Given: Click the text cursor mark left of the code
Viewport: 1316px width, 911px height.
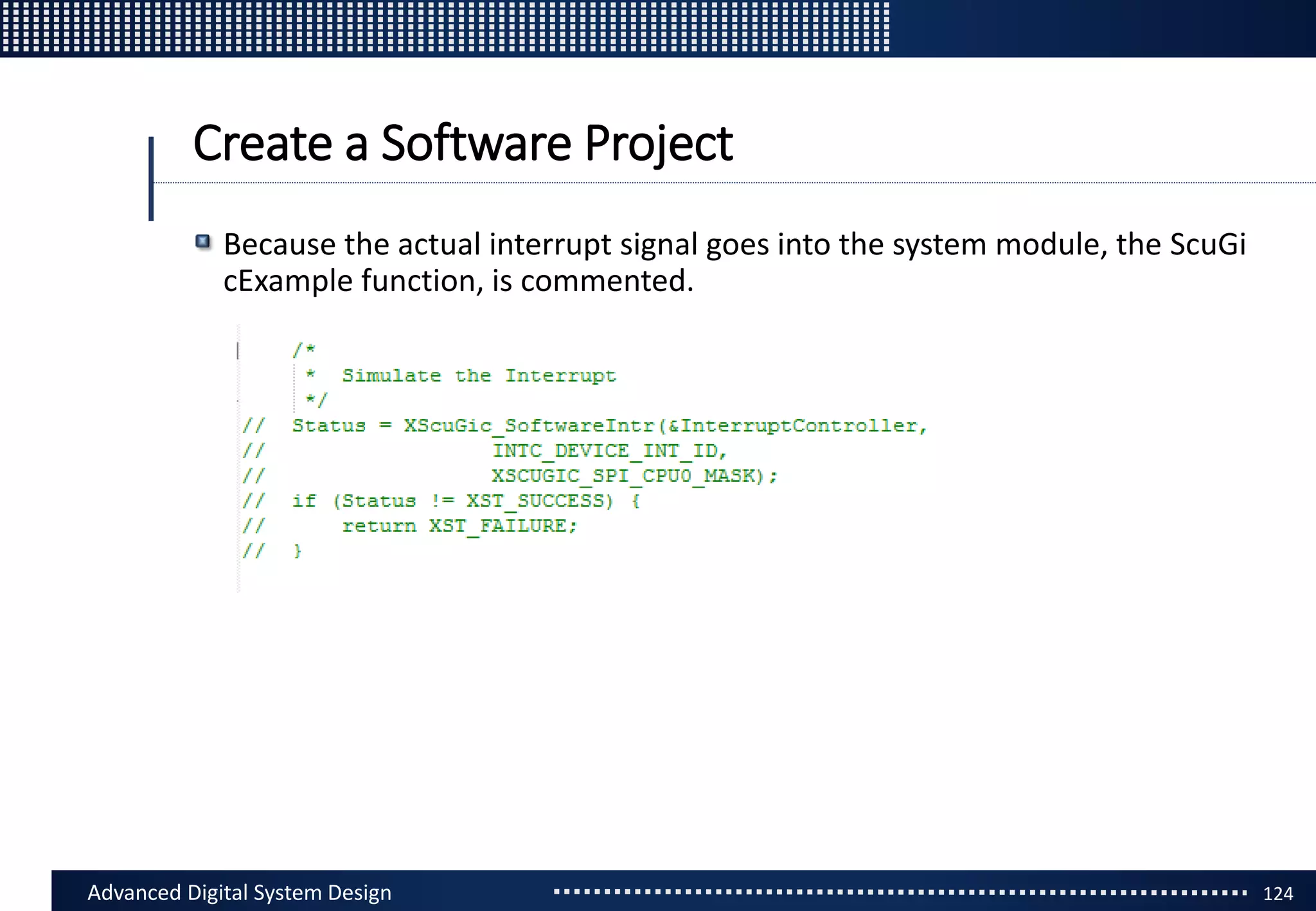Looking at the screenshot, I should [x=238, y=350].
